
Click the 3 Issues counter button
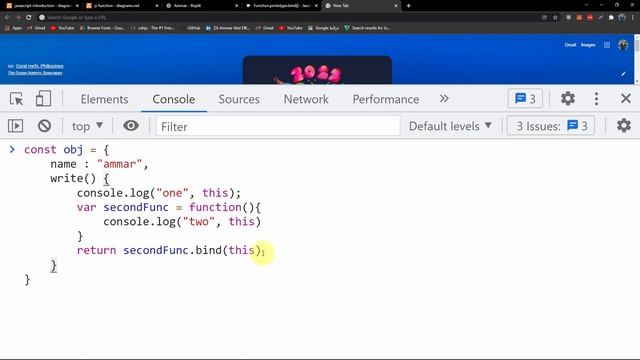point(551,126)
